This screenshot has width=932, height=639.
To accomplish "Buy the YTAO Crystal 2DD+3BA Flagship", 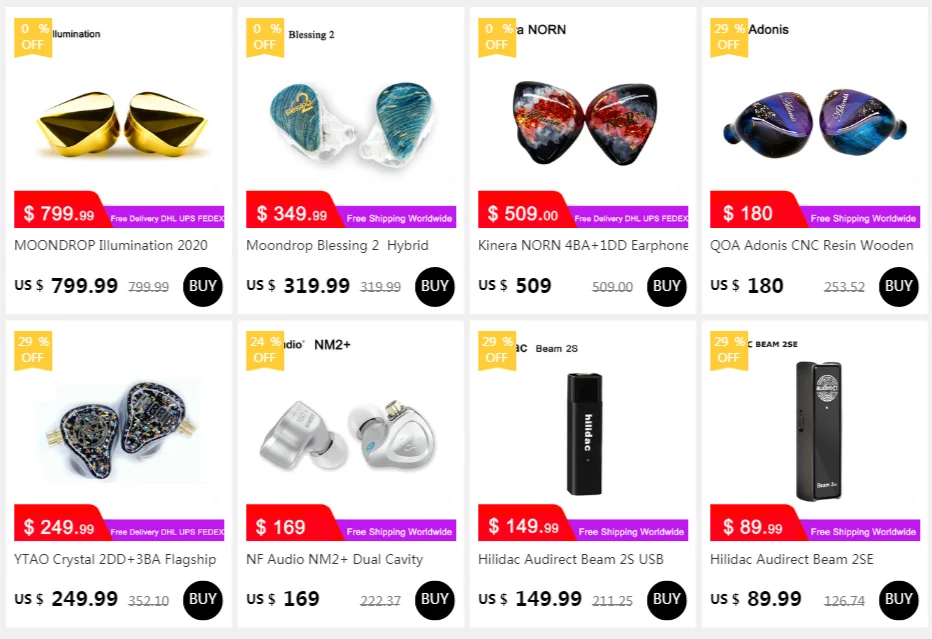I will 203,599.
